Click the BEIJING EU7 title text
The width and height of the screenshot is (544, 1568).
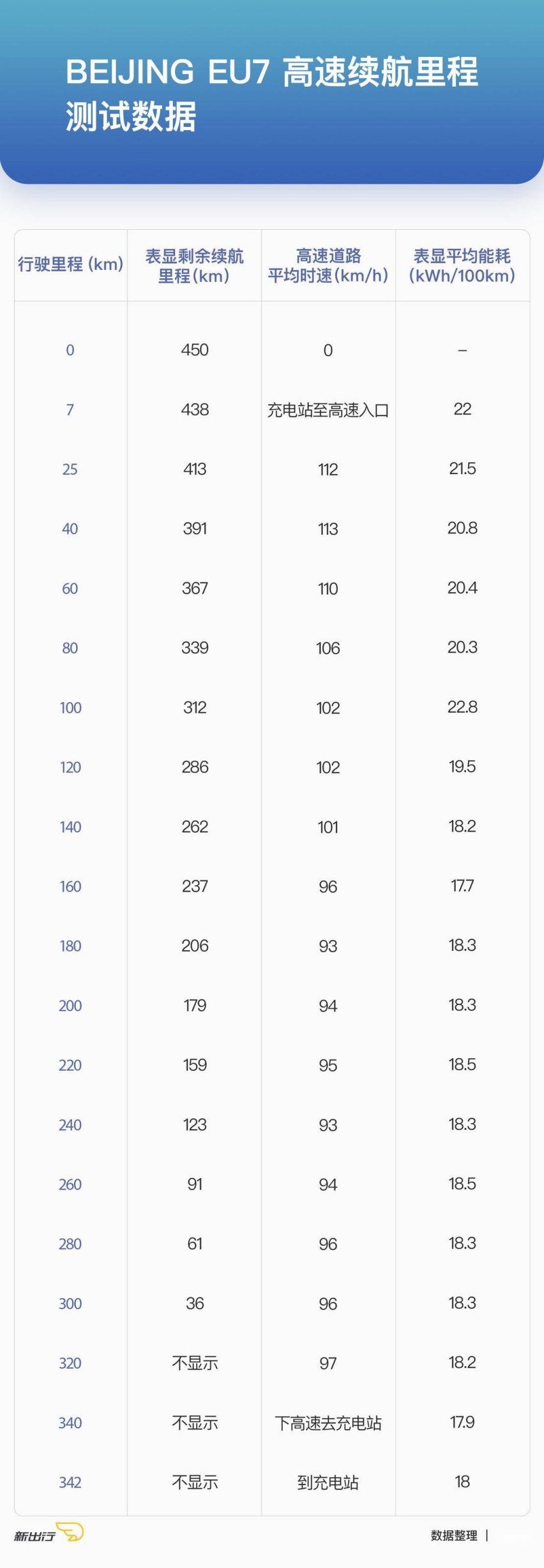[272, 94]
